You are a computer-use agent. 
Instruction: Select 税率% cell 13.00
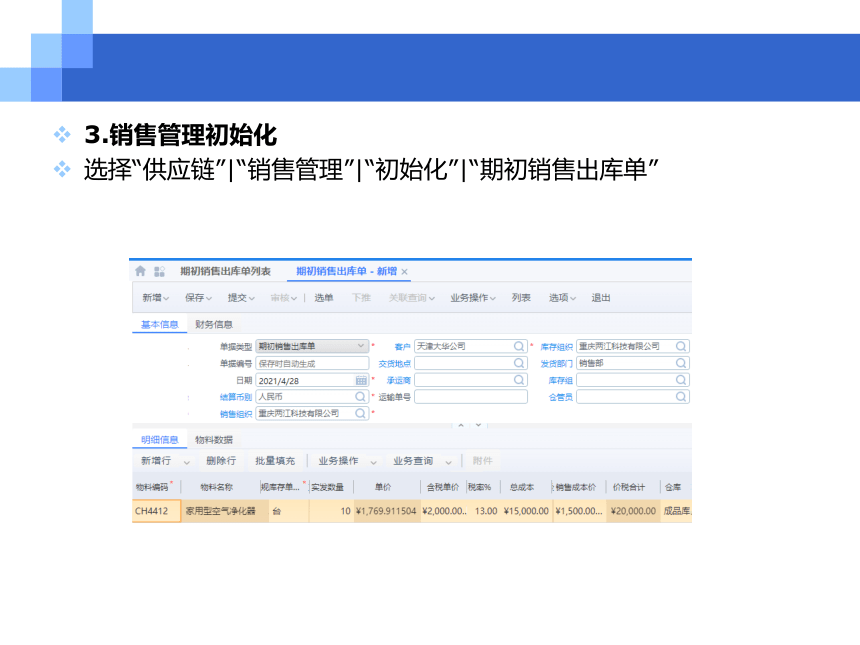click(x=483, y=511)
